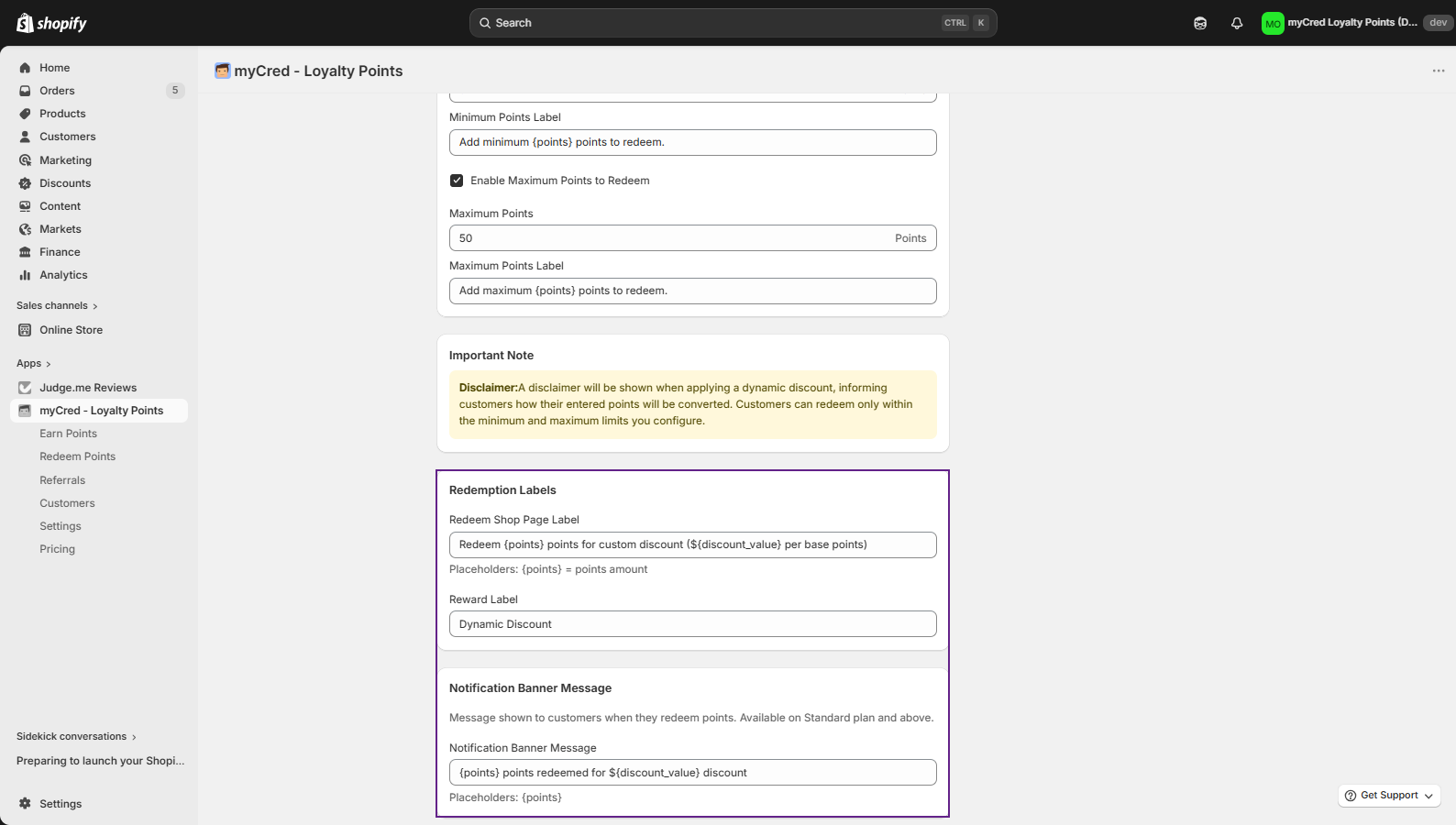Click the Home icon in sidebar

25,68
